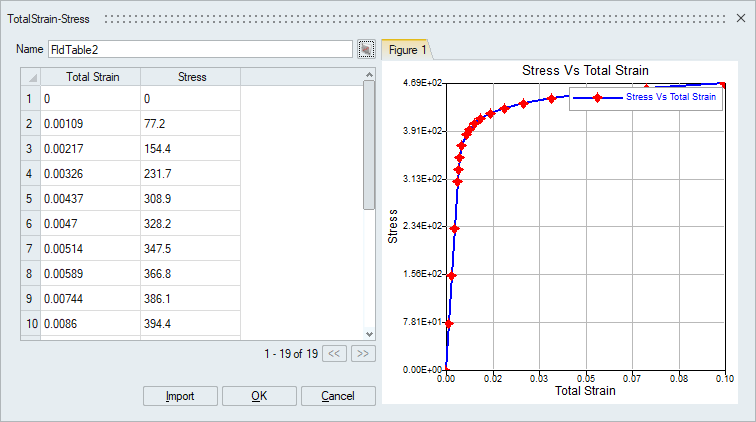This screenshot has width=756, height=422.
Task: Select the Total Strain column header
Action: tap(90, 77)
